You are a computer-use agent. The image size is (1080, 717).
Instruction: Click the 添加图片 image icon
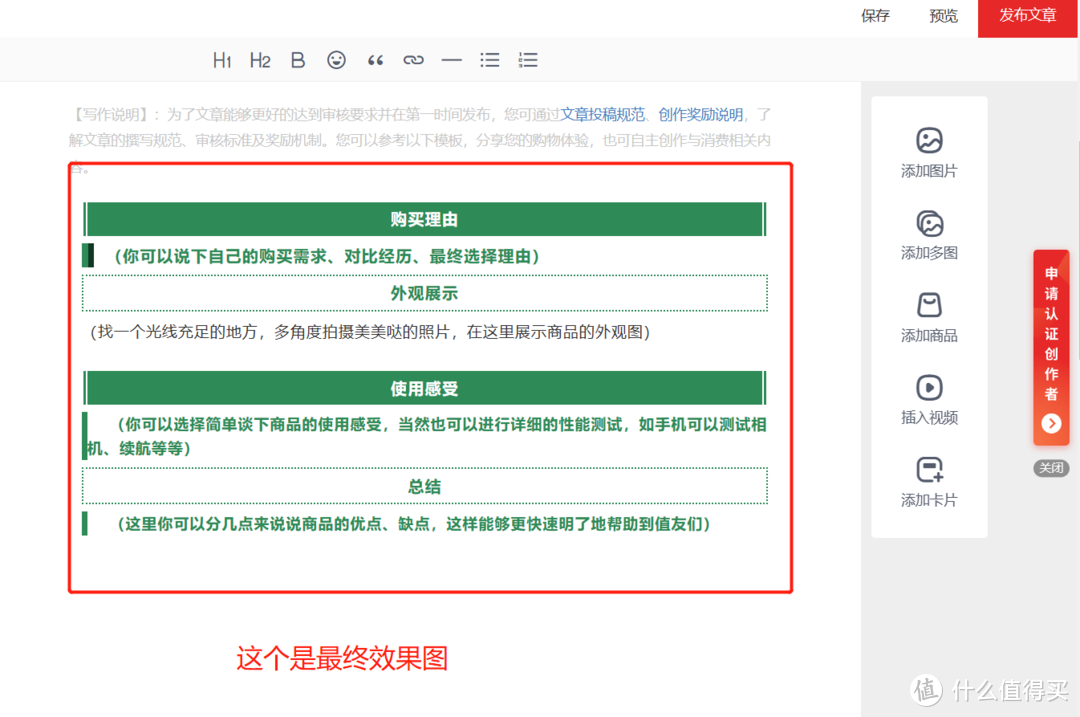929,141
